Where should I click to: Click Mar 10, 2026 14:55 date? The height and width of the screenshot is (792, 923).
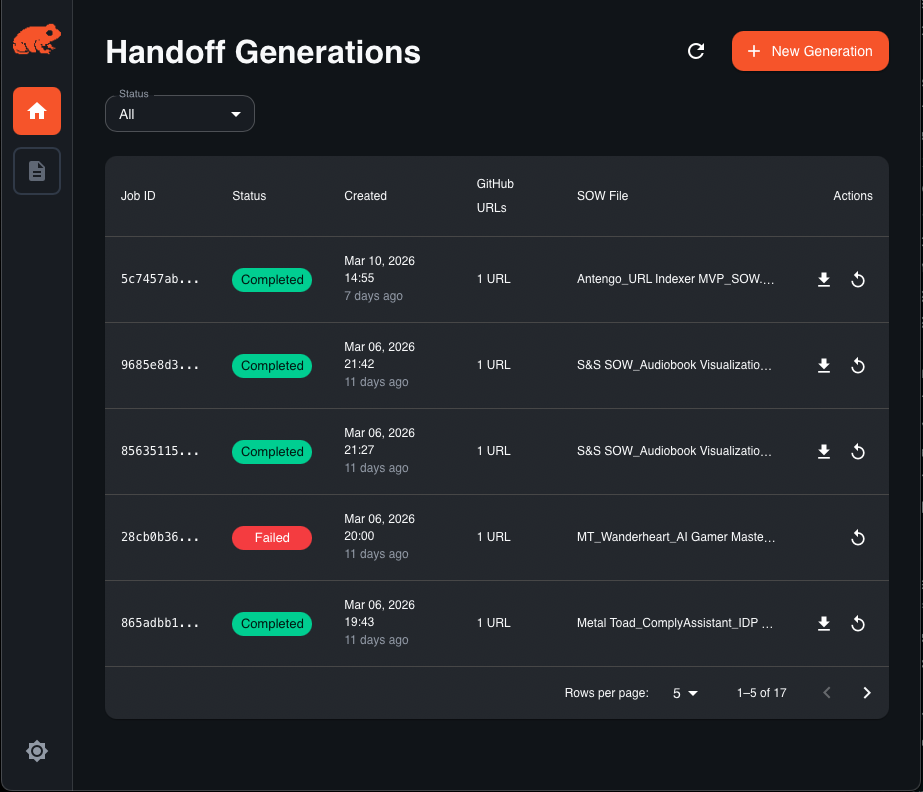pos(379,269)
